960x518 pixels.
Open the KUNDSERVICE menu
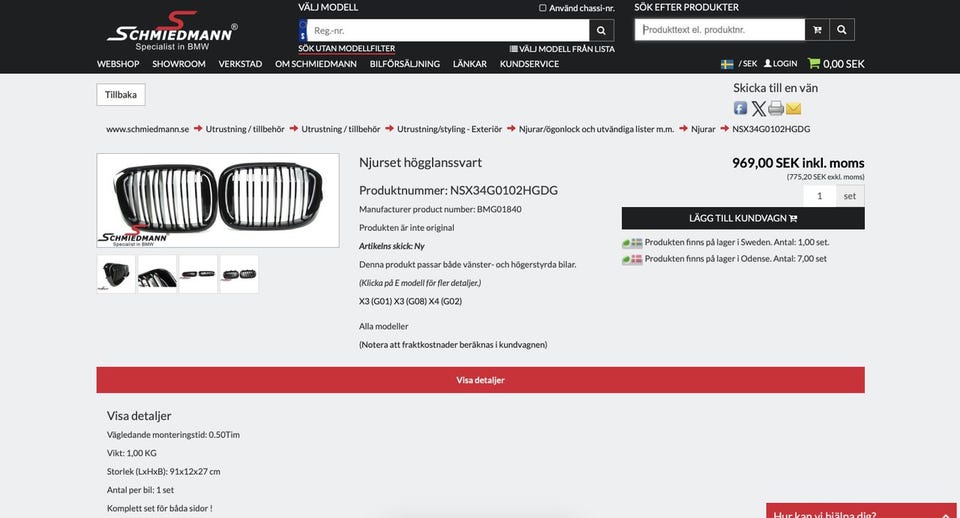coord(529,64)
